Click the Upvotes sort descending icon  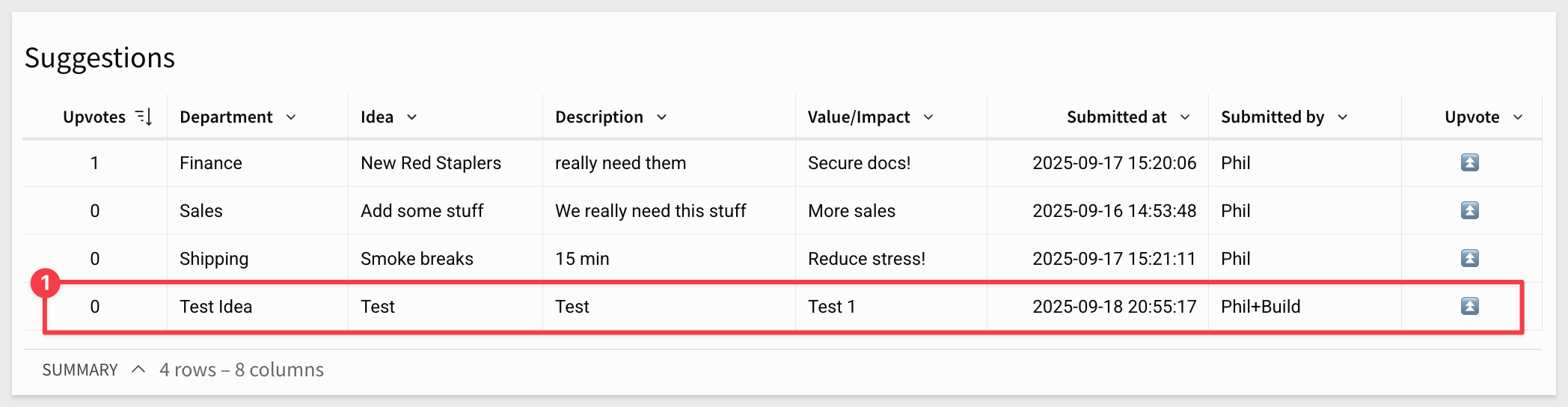pyautogui.click(x=144, y=117)
